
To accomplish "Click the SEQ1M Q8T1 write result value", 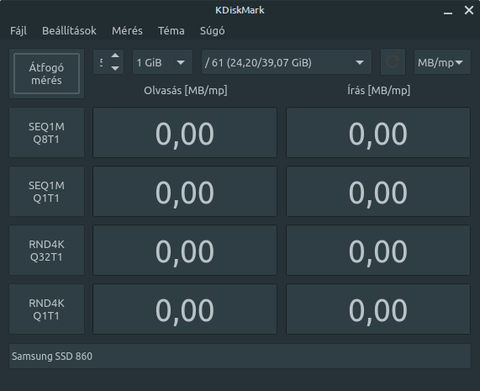I will [x=378, y=133].
